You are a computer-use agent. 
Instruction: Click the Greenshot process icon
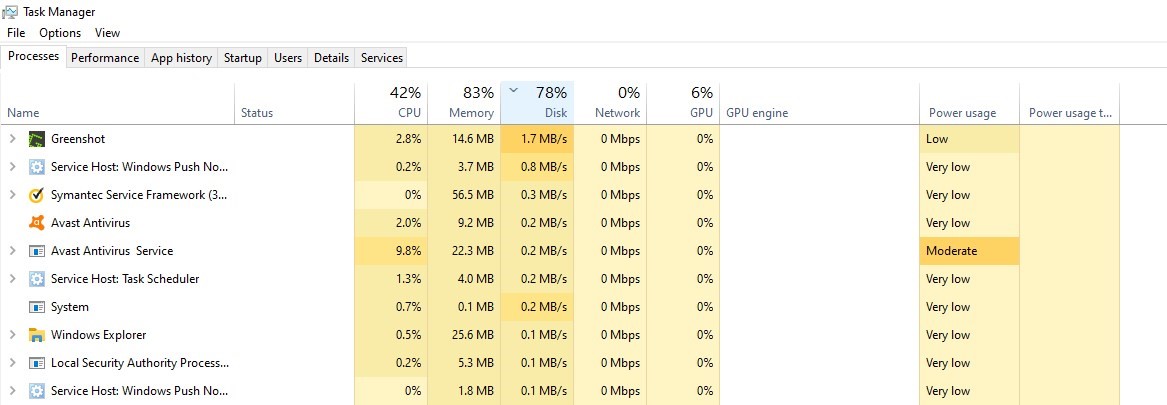pos(37,139)
